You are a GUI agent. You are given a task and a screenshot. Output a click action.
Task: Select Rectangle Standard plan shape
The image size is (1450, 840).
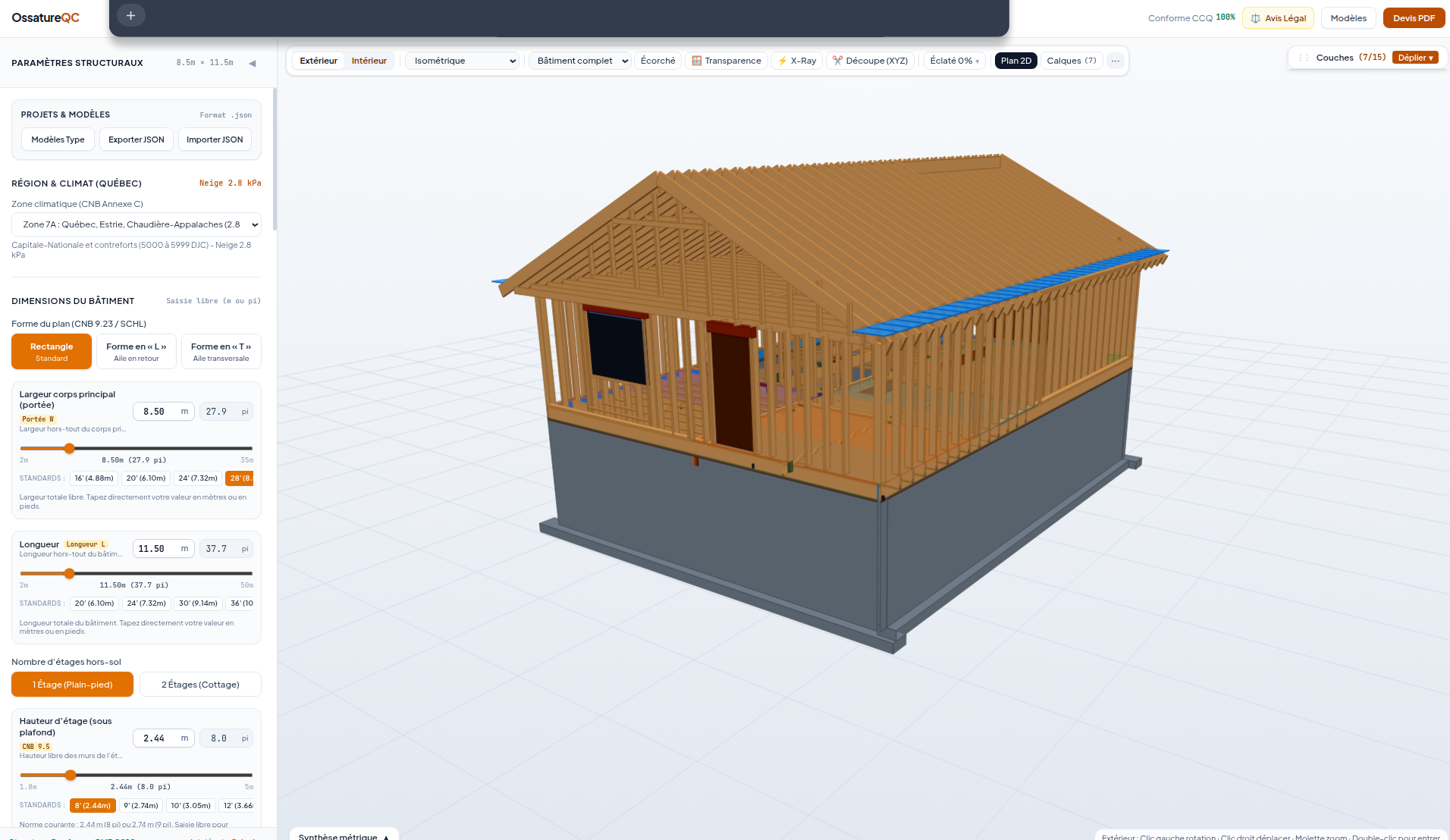(52, 352)
